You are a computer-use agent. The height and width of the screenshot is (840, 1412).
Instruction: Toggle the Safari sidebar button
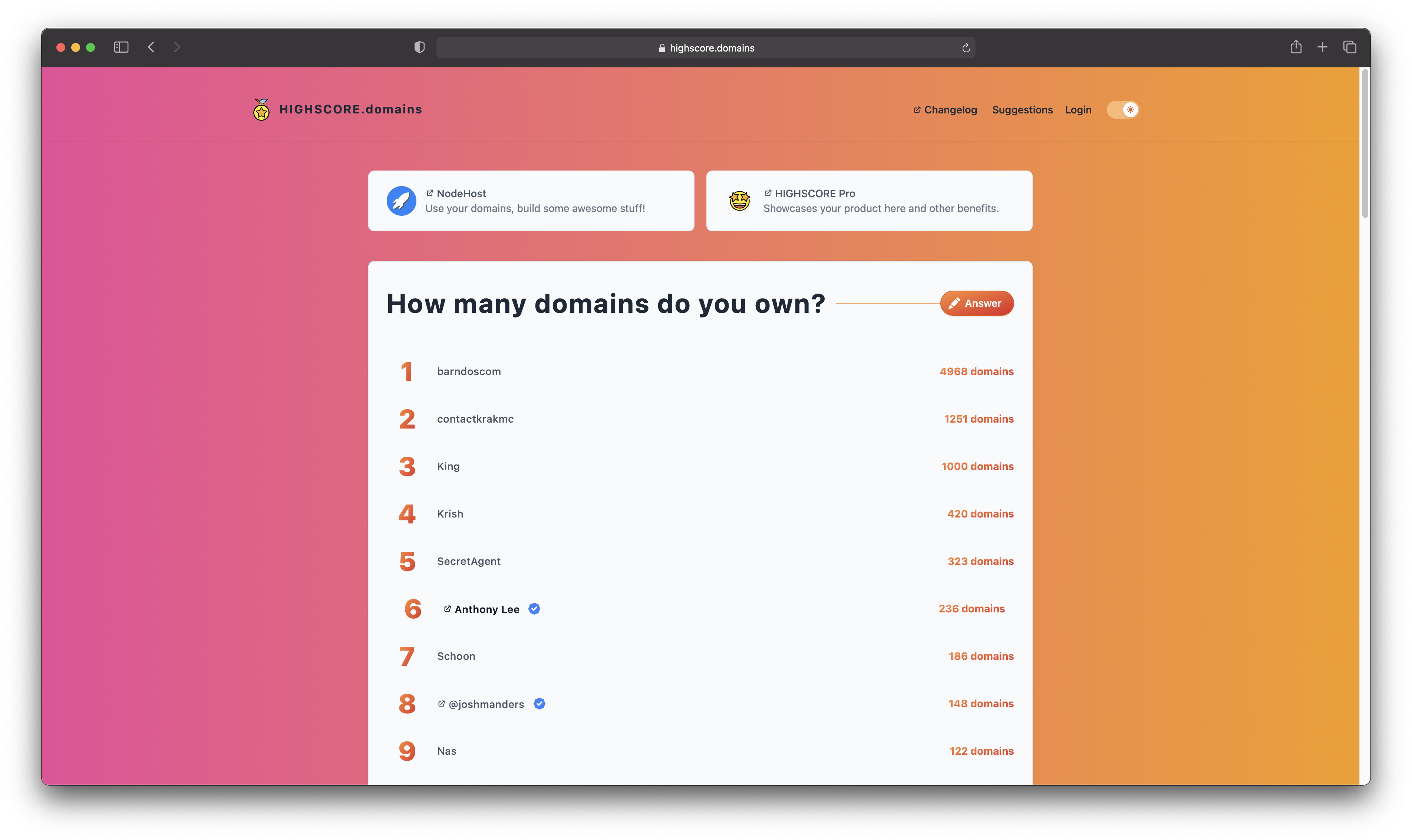click(x=121, y=47)
